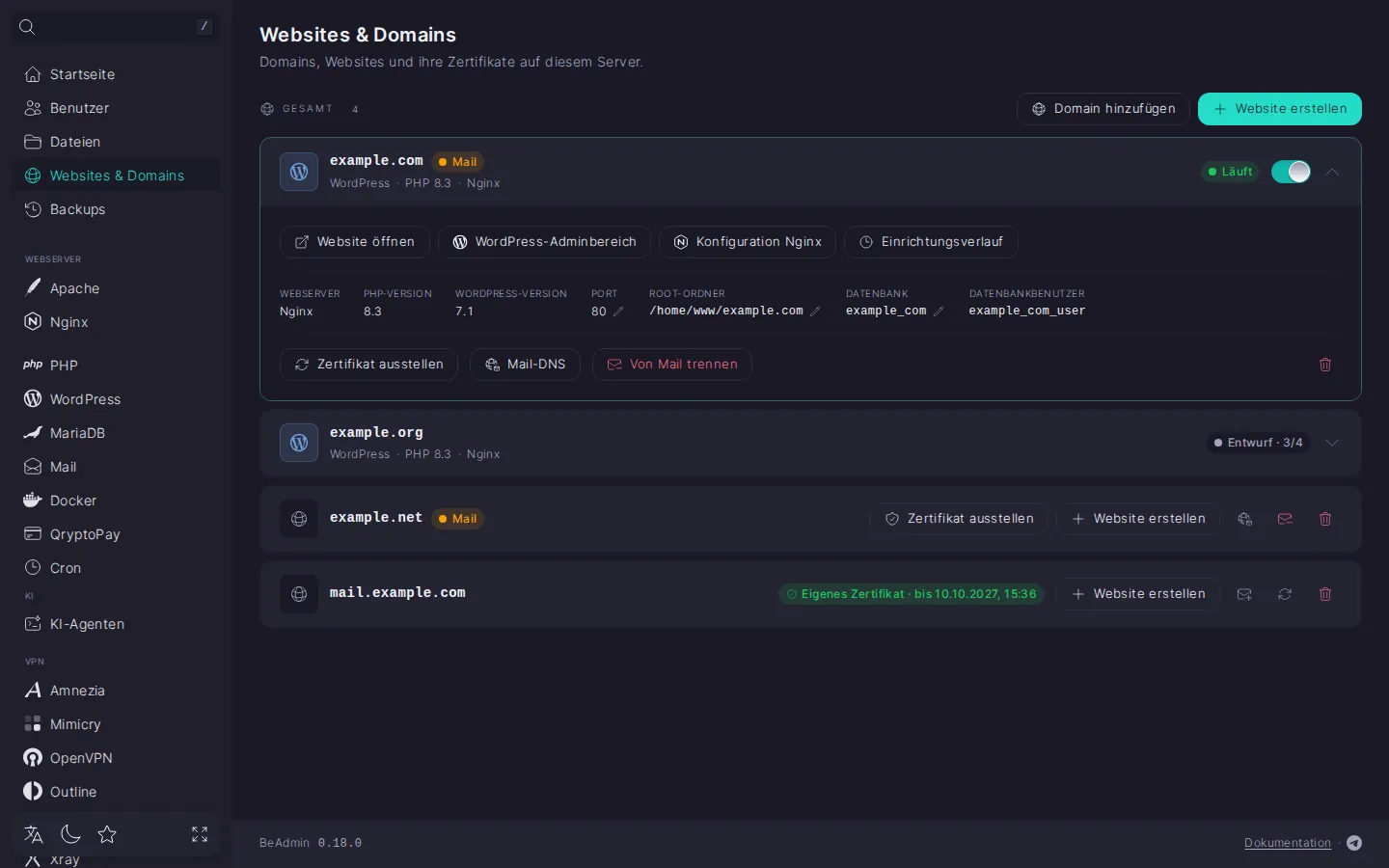This screenshot has height=868, width=1389.
Task: Click Website öffnen for example.com
Action: point(355,242)
